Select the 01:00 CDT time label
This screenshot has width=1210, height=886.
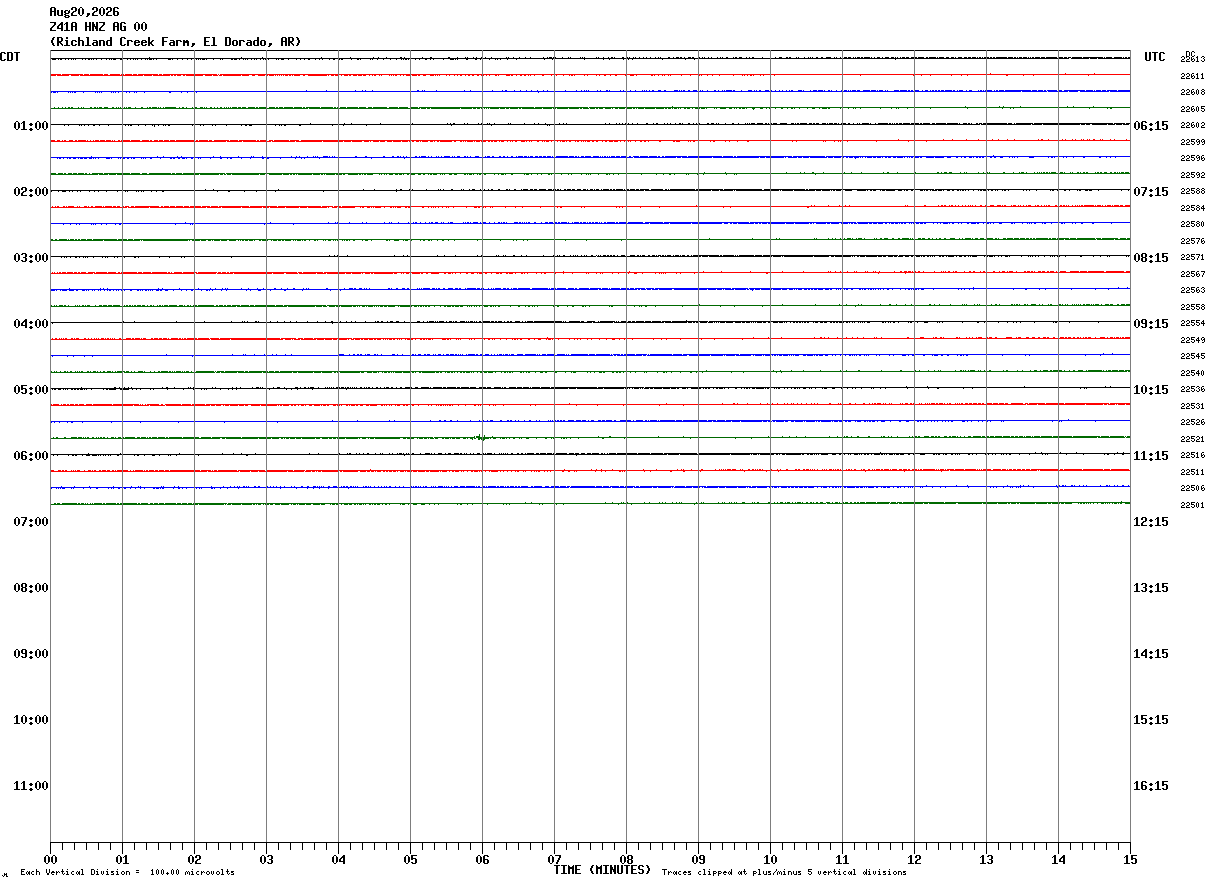(31, 125)
